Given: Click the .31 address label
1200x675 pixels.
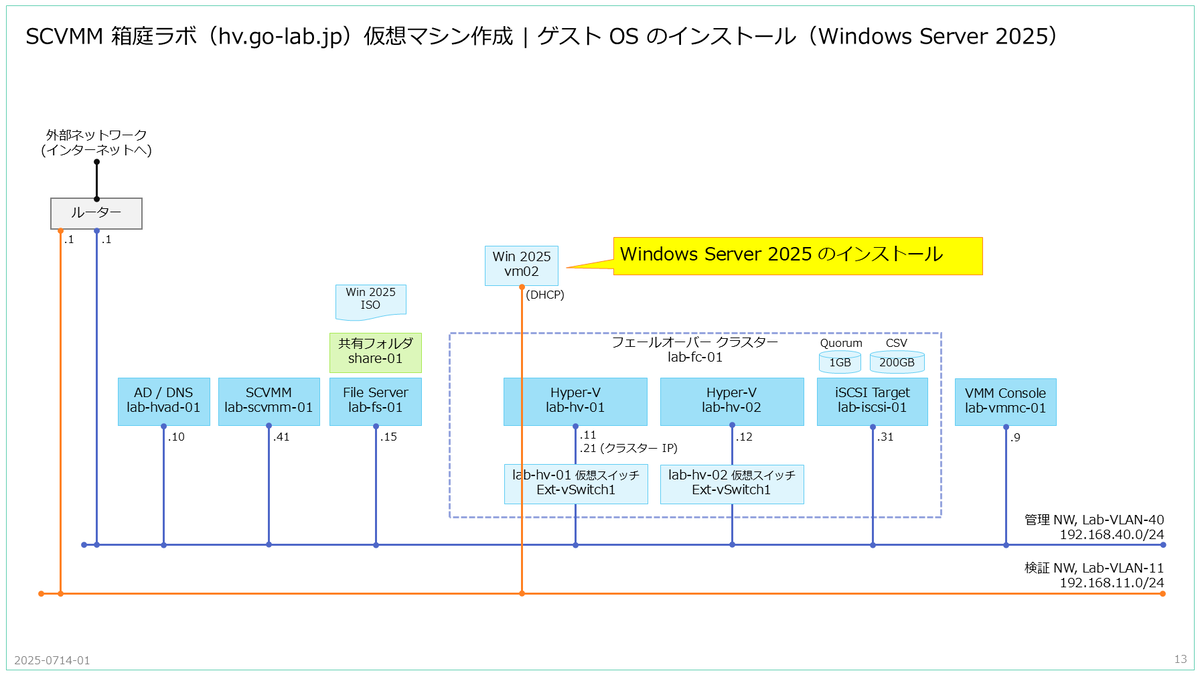Looking at the screenshot, I should [x=886, y=436].
